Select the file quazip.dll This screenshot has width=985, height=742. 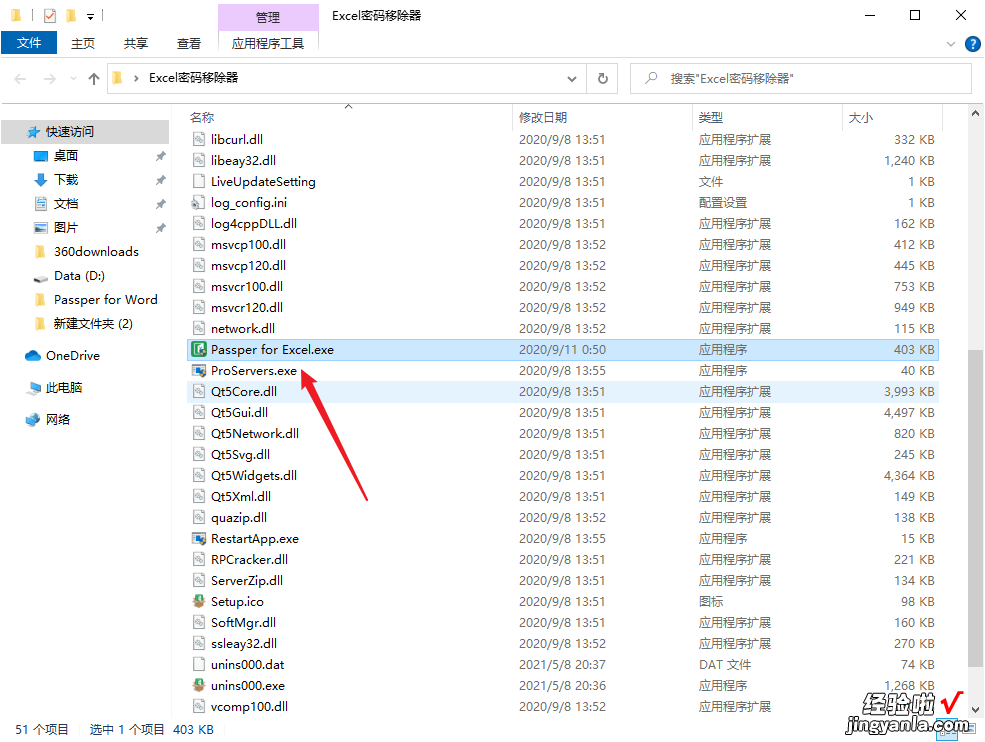click(563, 518)
